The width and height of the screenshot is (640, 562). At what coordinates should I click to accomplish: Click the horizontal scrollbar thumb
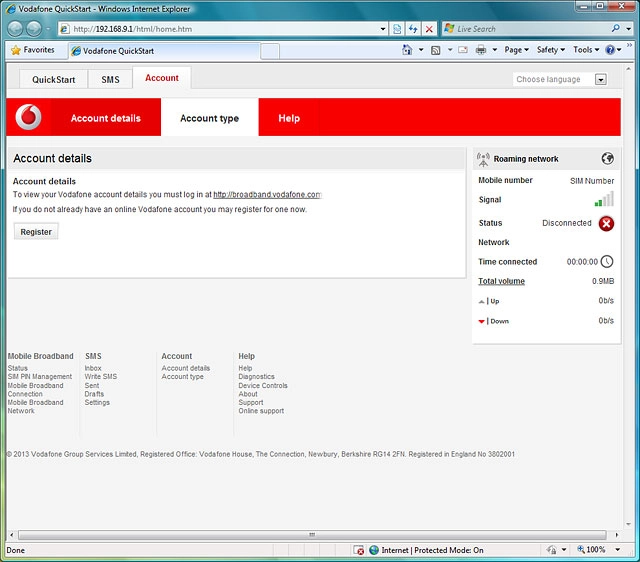click(312, 534)
